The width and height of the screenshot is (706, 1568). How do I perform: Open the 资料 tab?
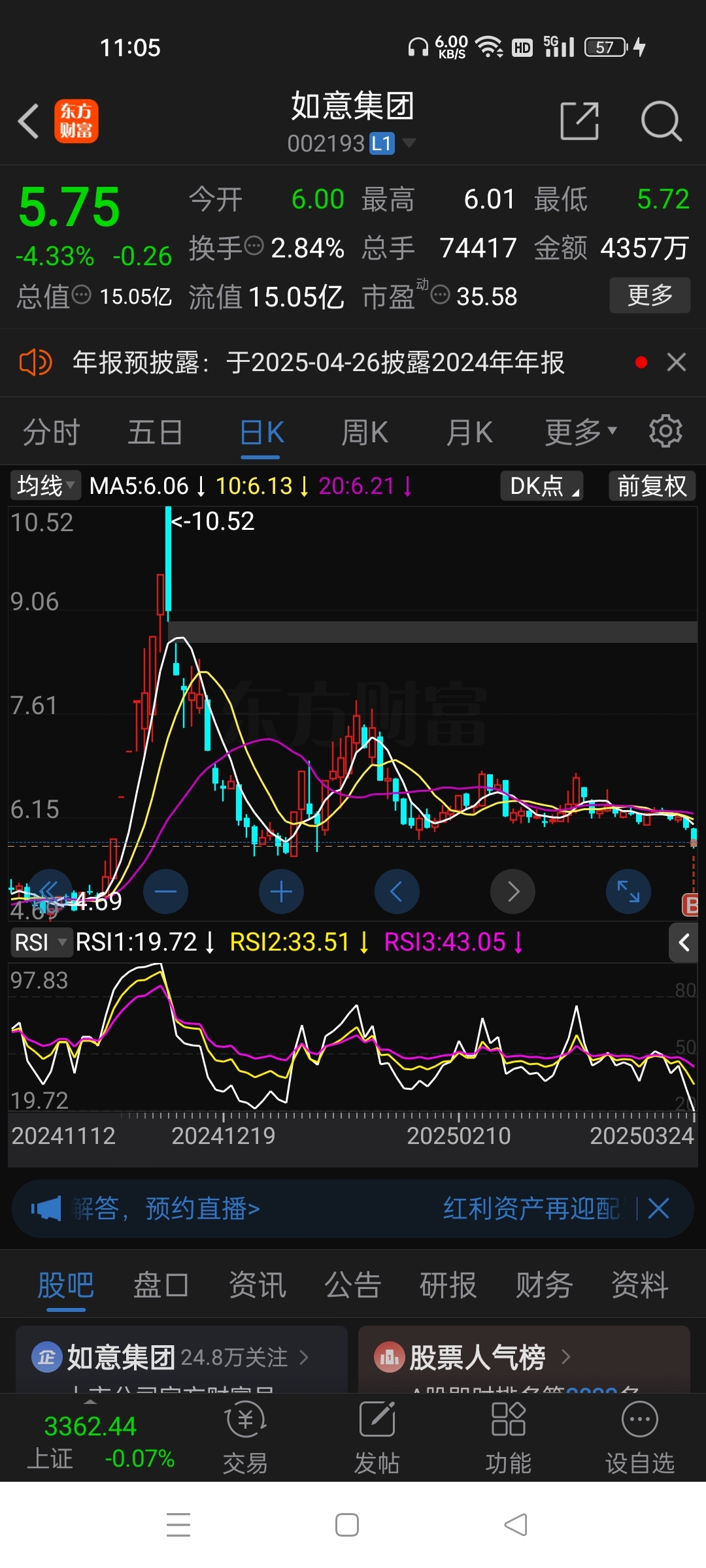(639, 1285)
